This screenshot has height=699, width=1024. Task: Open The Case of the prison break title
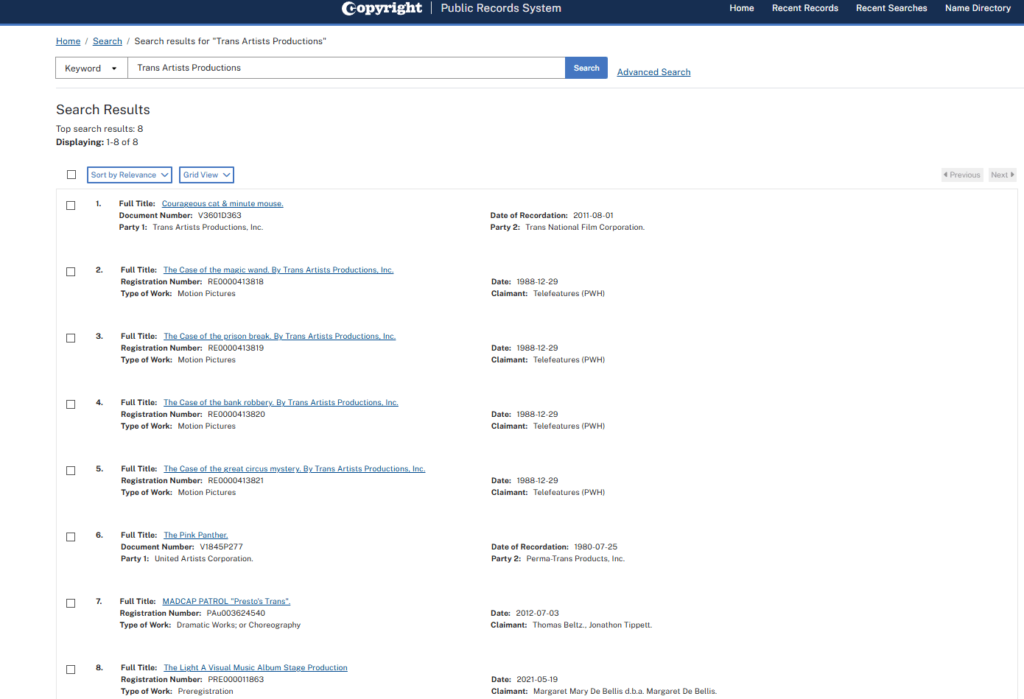pyautogui.click(x=280, y=336)
